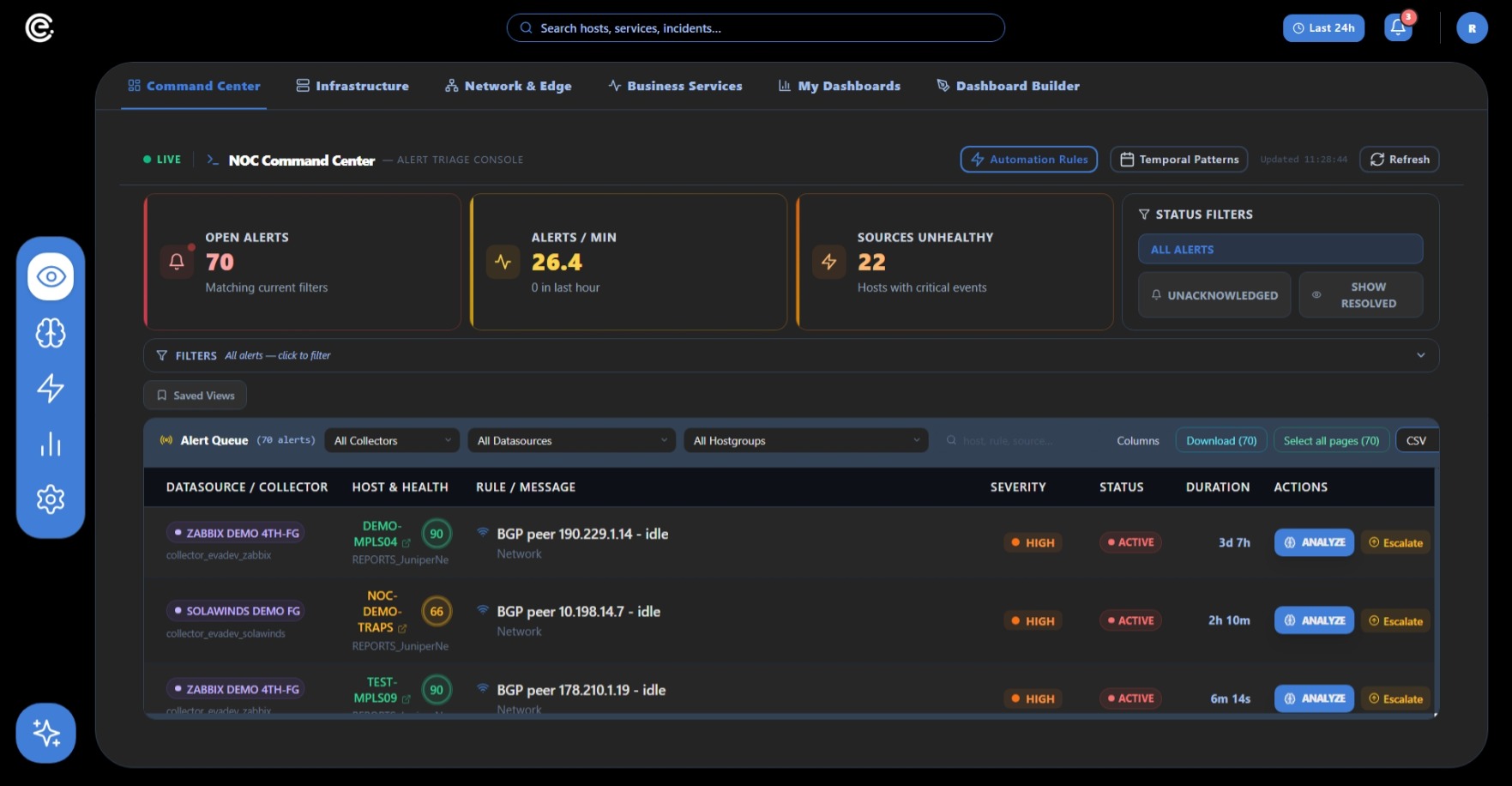The image size is (1512, 786).
Task: Switch to the Dashboard Builder tab
Action: (1008, 86)
